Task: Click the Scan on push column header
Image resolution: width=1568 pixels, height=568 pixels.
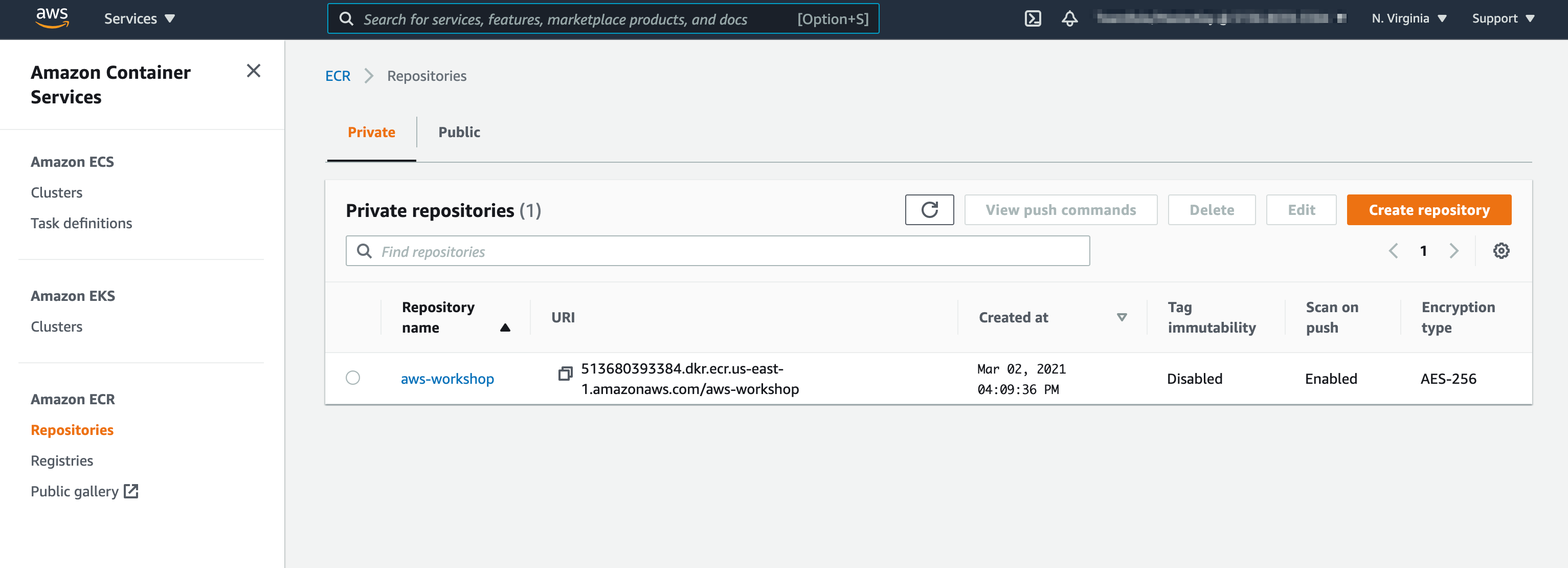Action: point(1332,317)
